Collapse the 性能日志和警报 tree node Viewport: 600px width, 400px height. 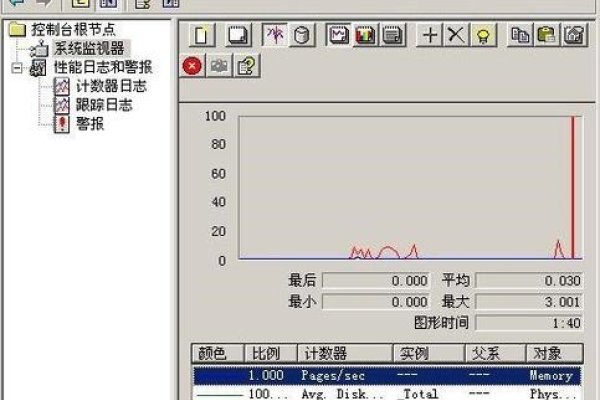pos(17,68)
